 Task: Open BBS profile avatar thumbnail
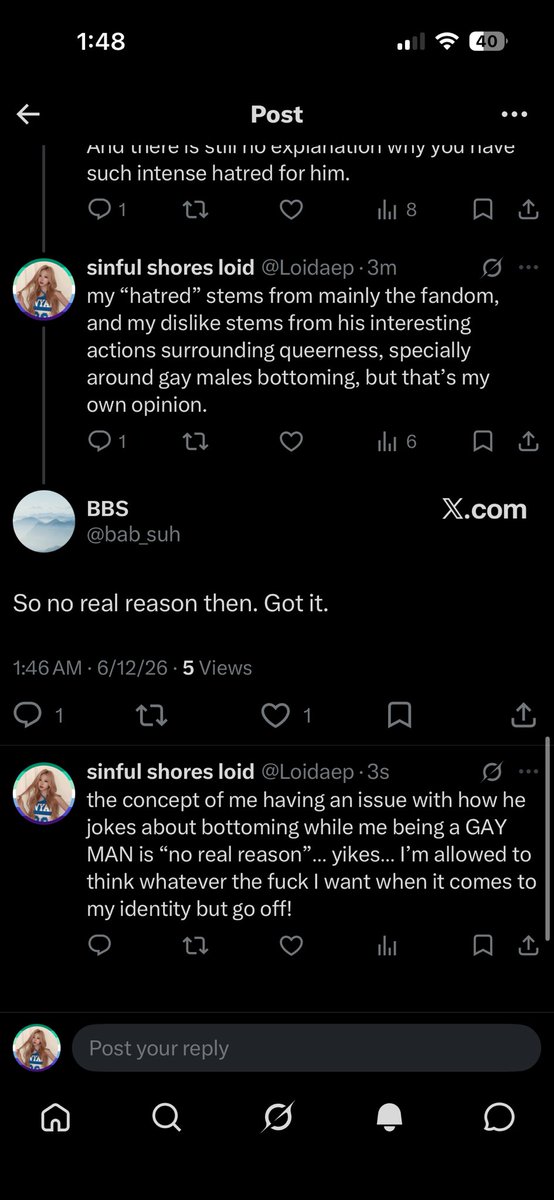(43, 521)
